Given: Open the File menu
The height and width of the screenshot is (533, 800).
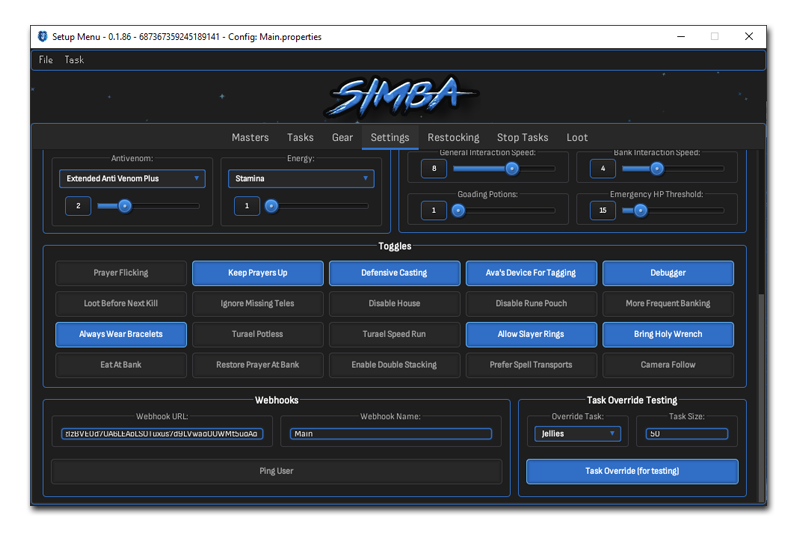Looking at the screenshot, I should [46, 60].
